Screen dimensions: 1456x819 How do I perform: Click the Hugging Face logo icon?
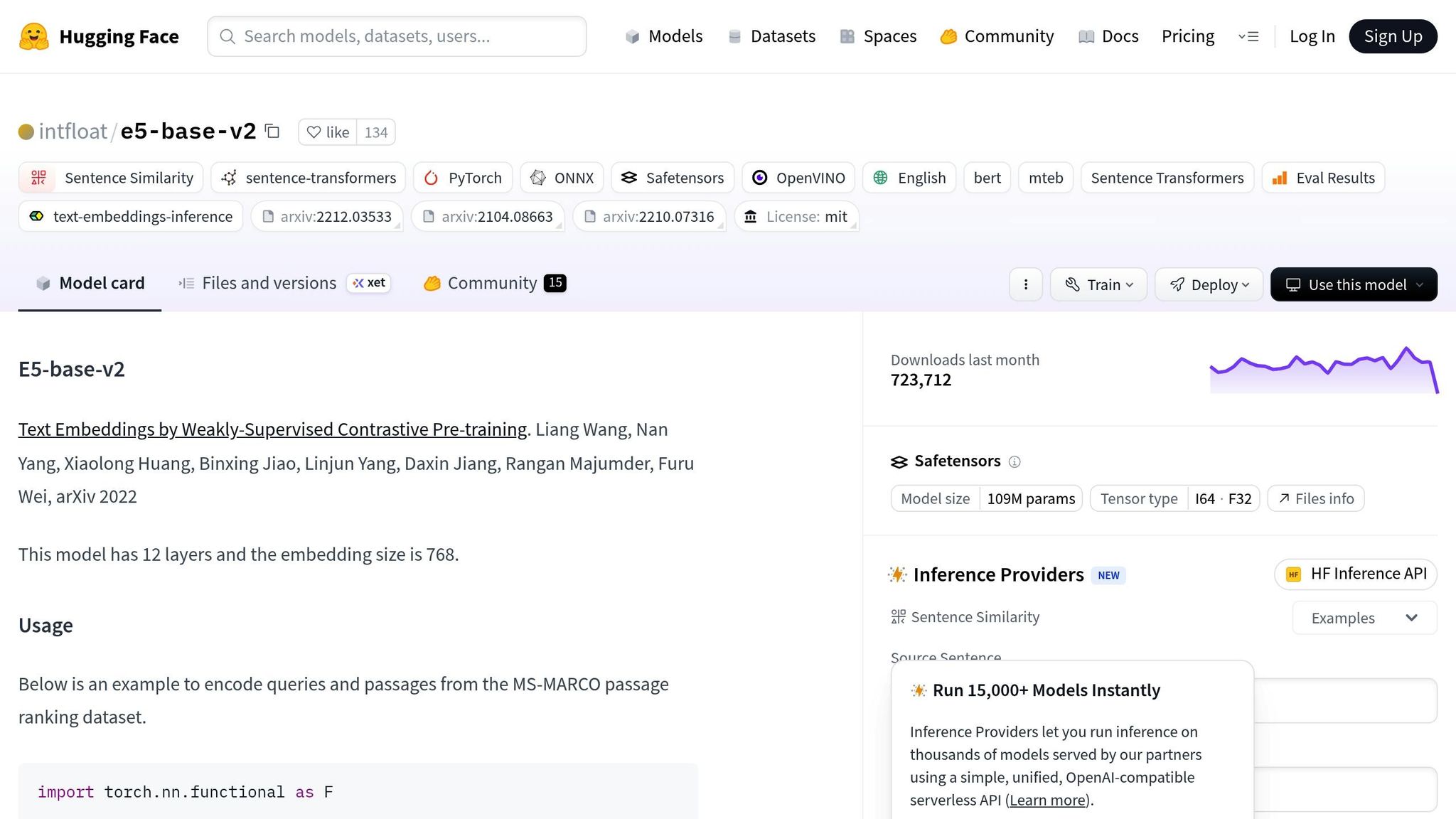tap(33, 36)
